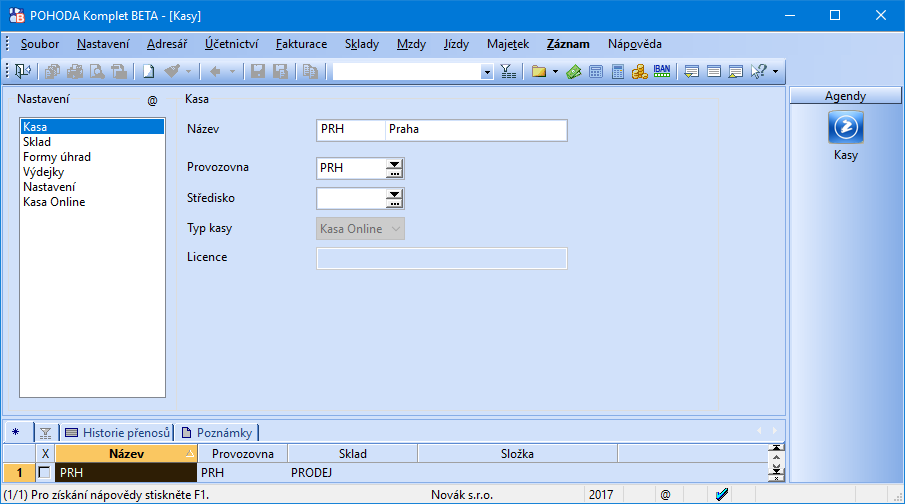Open the Jízdy menu
905x504 pixels.
pyautogui.click(x=456, y=44)
